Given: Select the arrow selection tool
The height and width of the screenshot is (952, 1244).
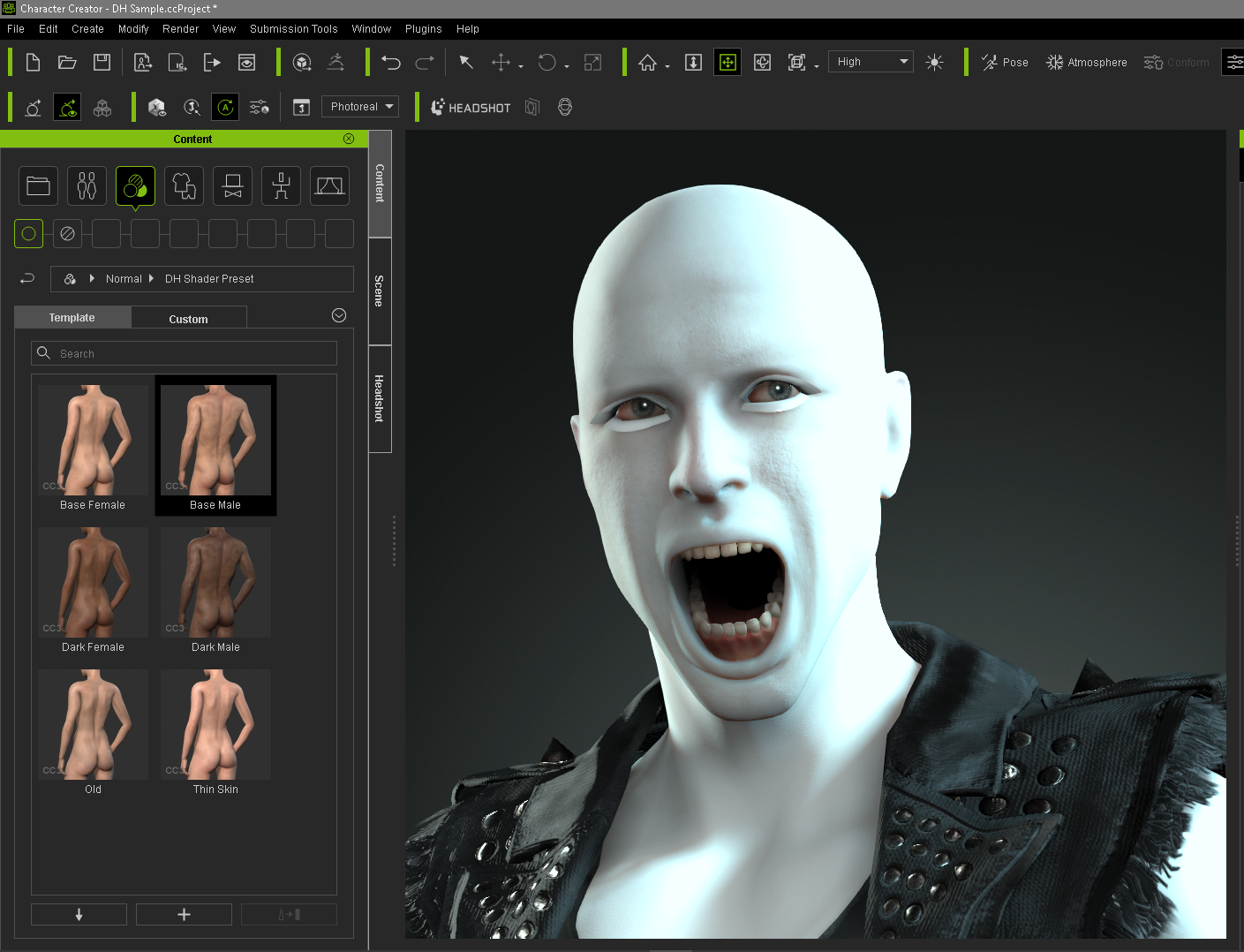Looking at the screenshot, I should pos(466,62).
